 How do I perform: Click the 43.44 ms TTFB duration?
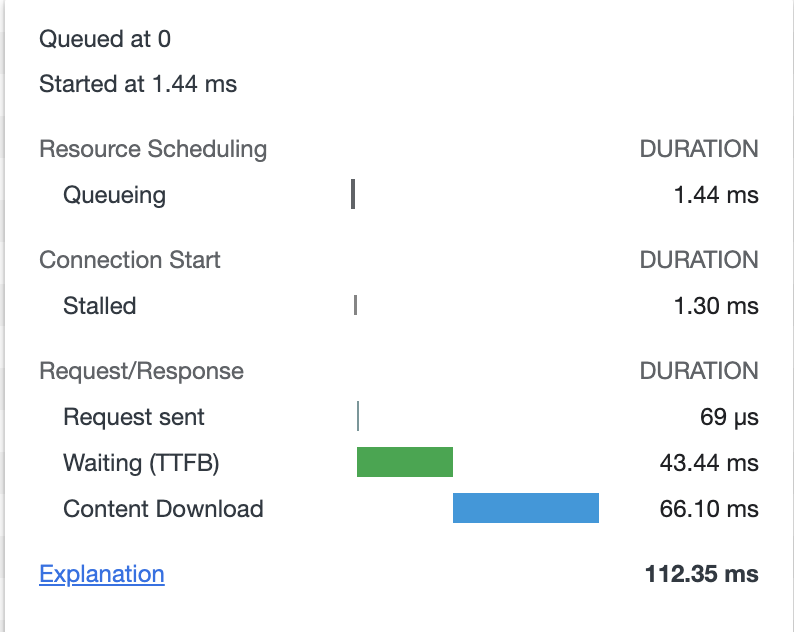click(709, 463)
